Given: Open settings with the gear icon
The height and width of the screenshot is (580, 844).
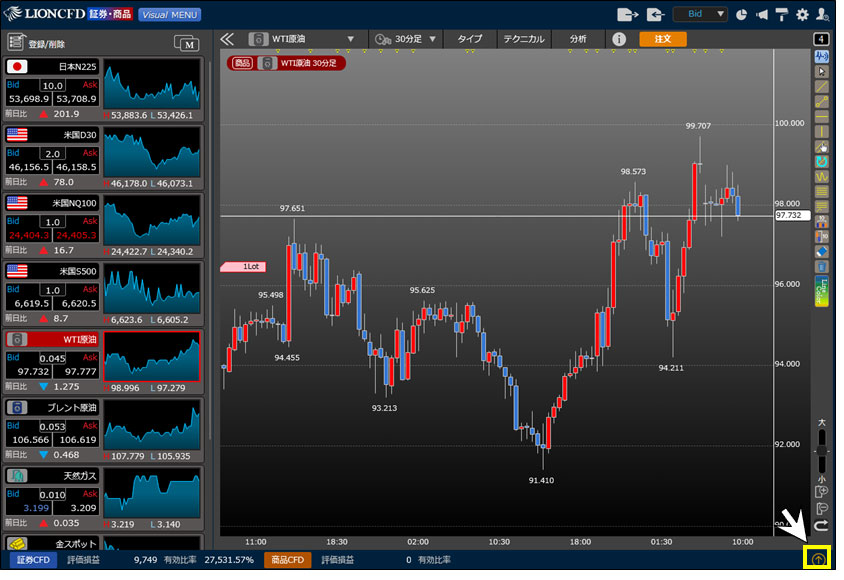Looking at the screenshot, I should tap(802, 15).
